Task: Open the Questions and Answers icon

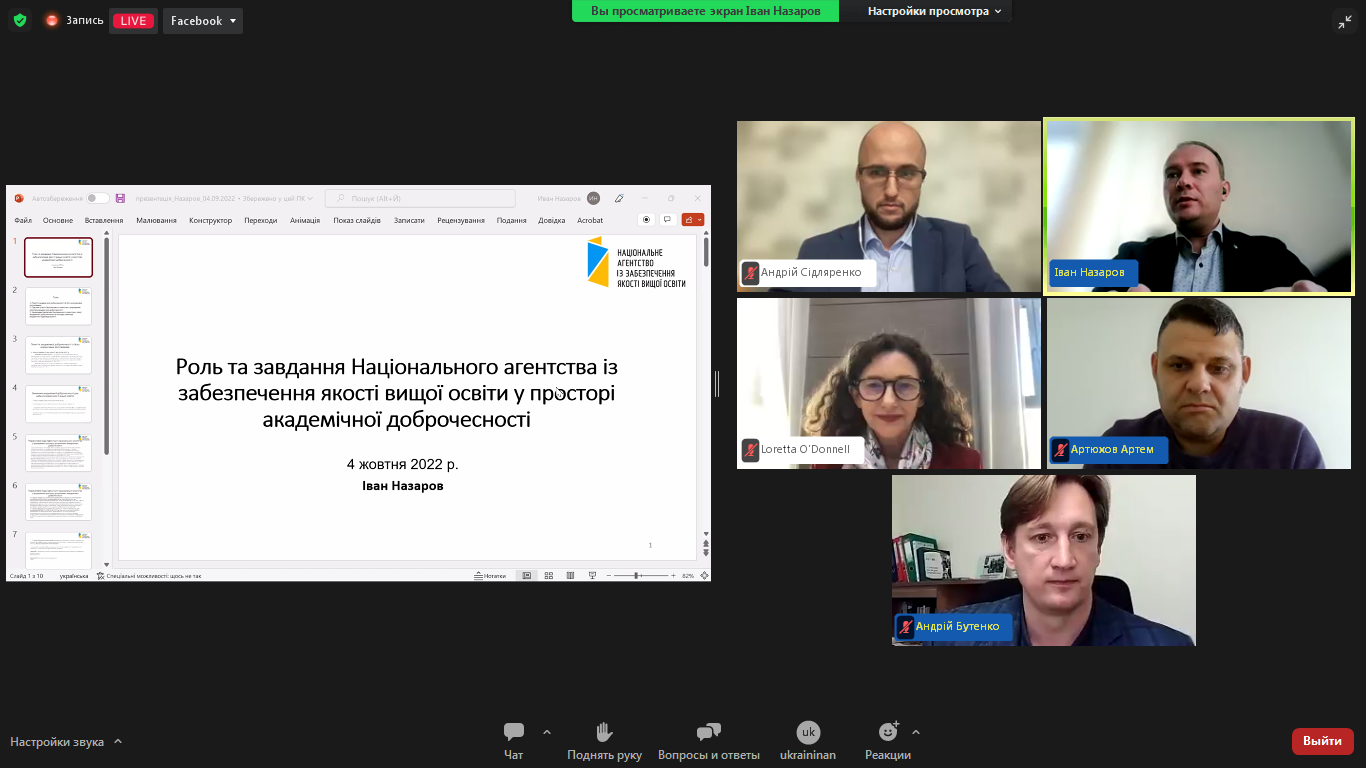Action: pos(709,732)
